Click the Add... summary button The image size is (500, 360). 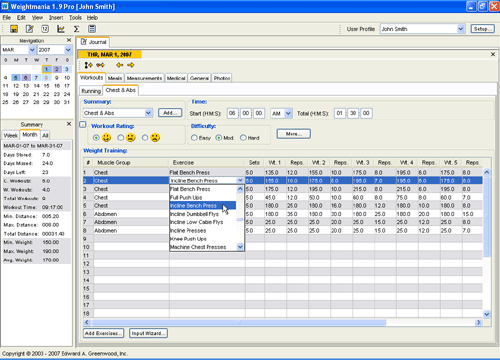pos(170,113)
